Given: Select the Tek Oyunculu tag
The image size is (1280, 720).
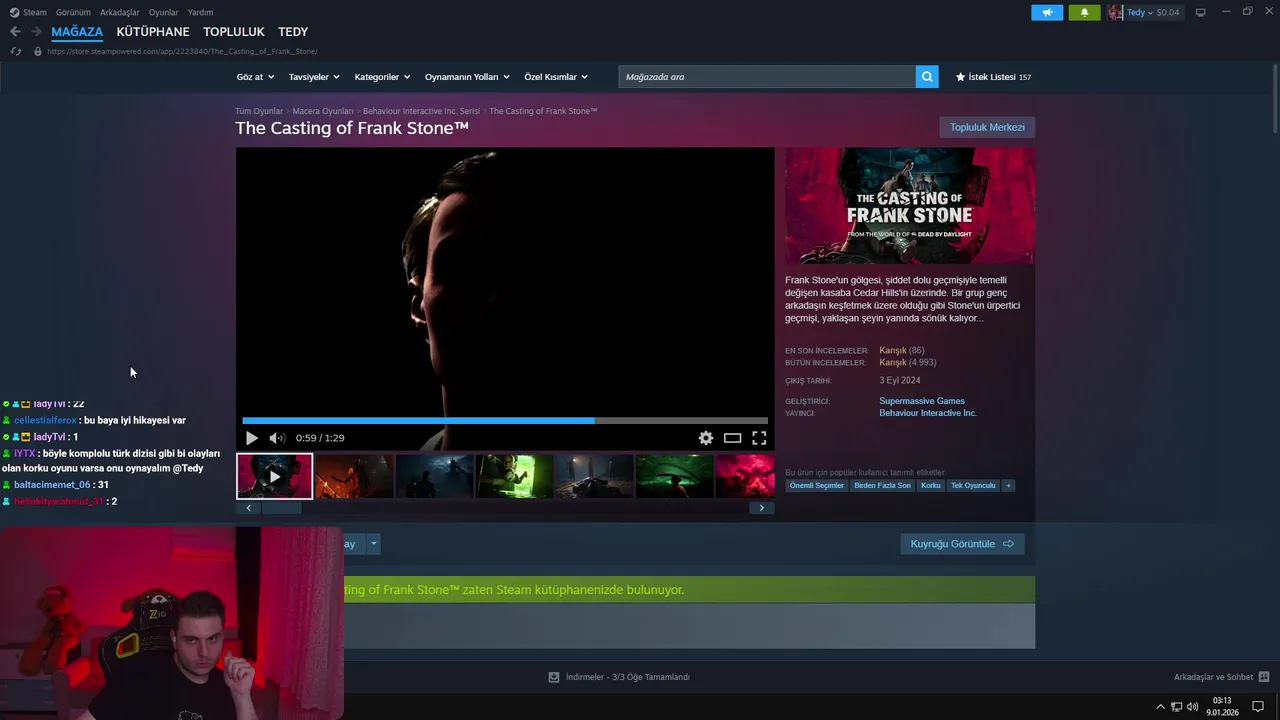Looking at the screenshot, I should (973, 485).
